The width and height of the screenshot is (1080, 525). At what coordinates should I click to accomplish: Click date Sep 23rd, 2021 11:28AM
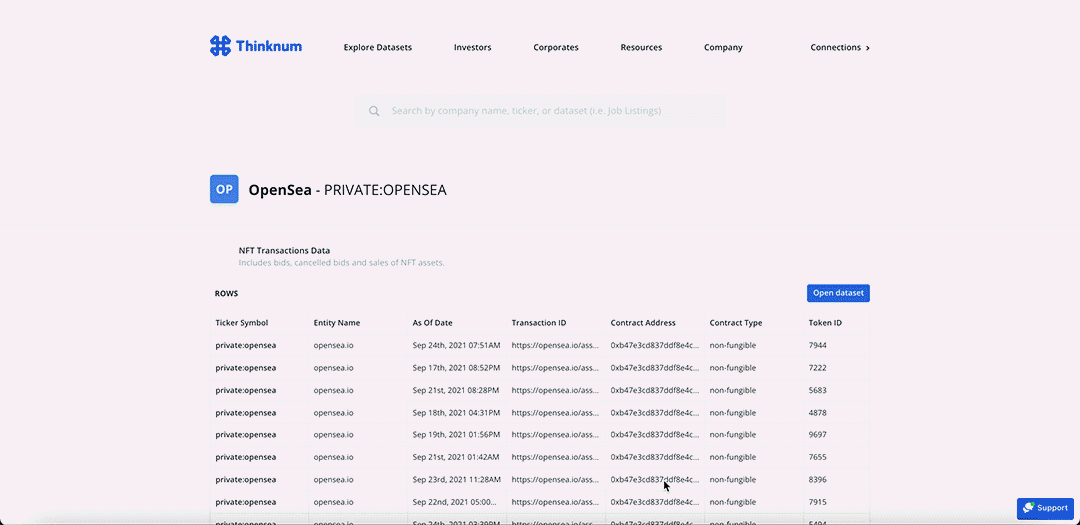457,480
